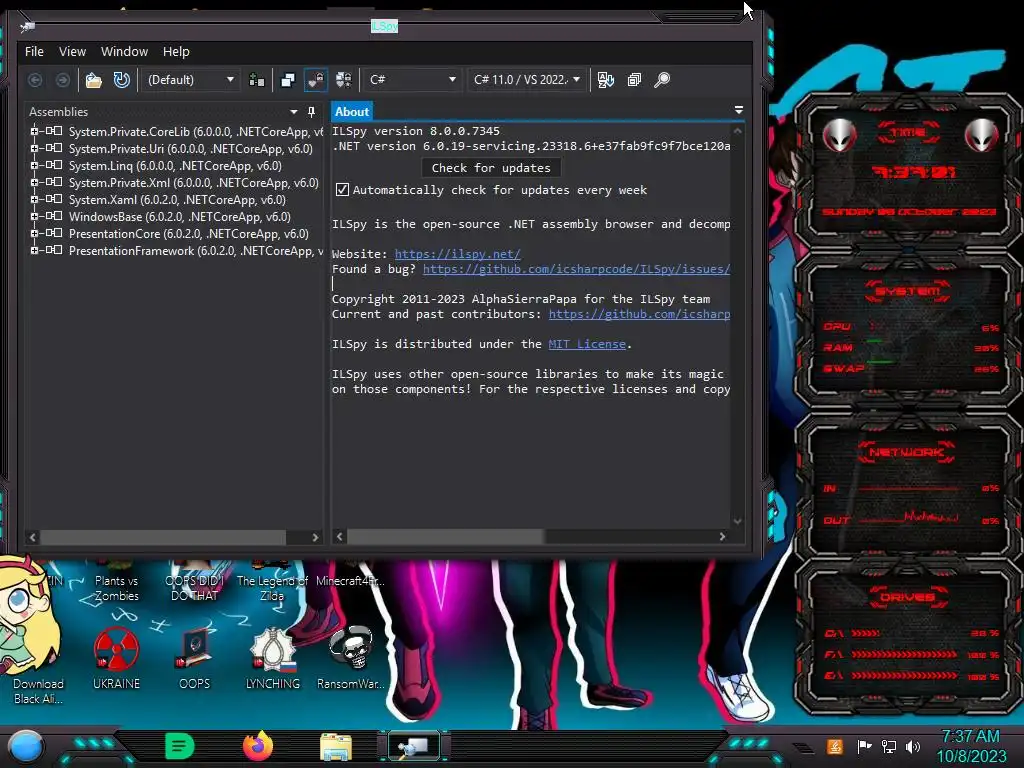
Task: Select WindowsBase (6.0.2.0) assembly row
Action: [x=180, y=217]
